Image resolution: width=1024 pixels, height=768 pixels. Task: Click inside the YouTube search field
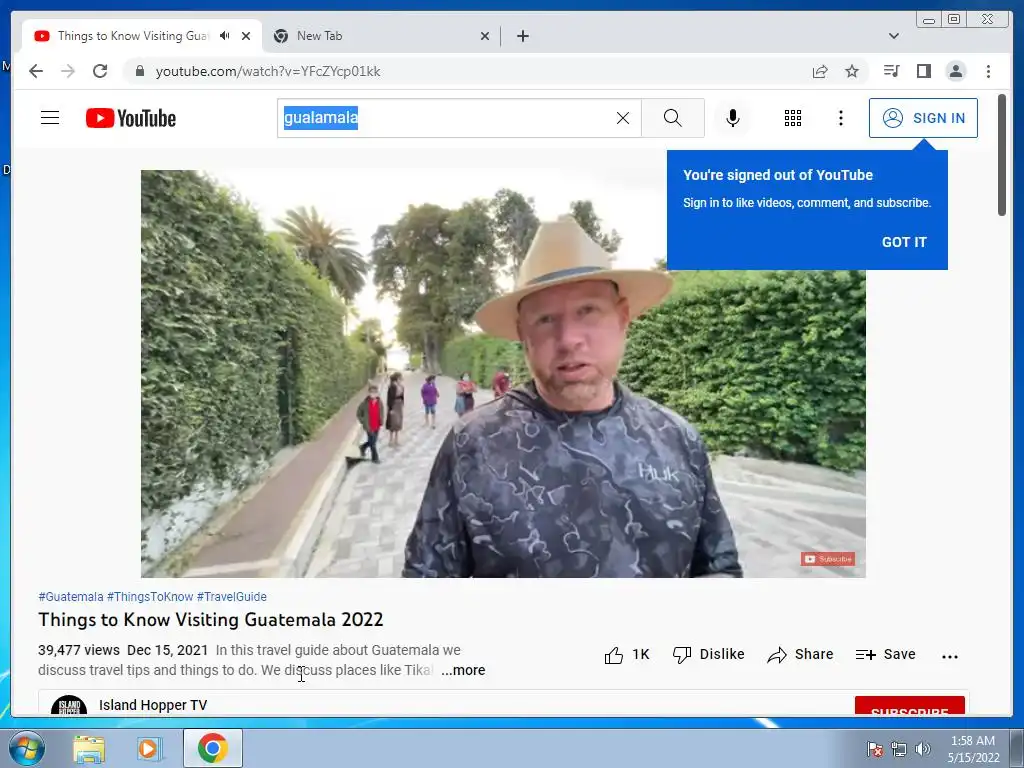coord(457,118)
